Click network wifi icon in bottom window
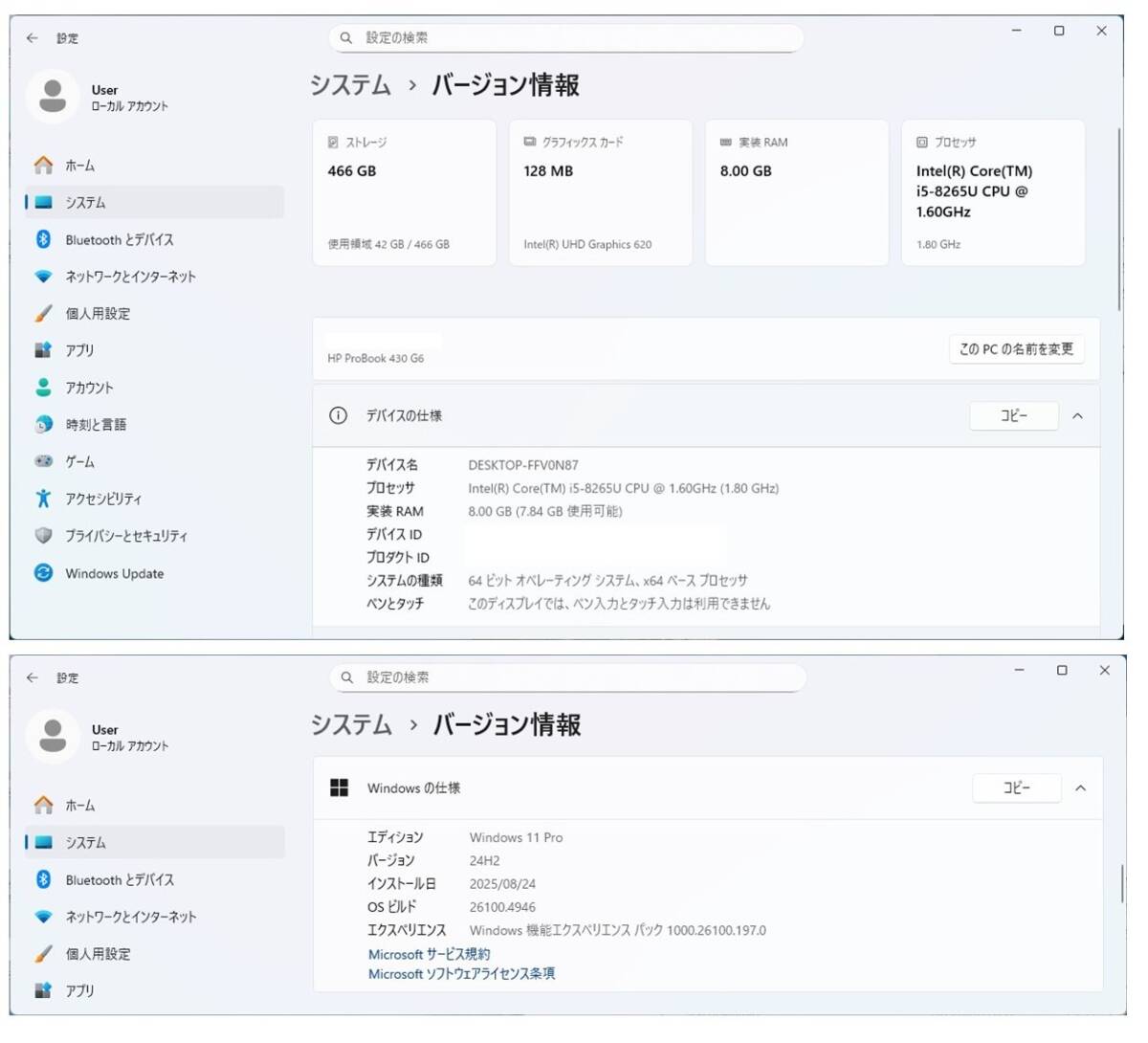 (x=43, y=917)
